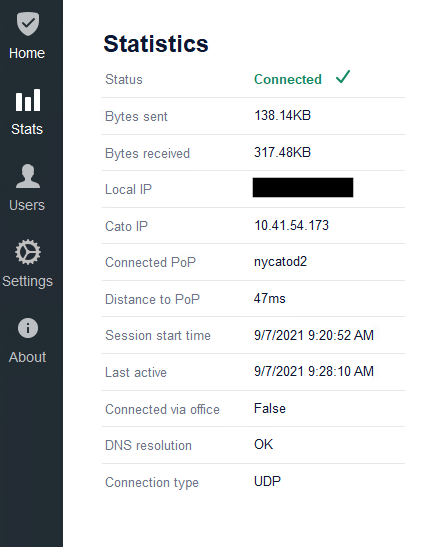Image resolution: width=431 pixels, height=547 pixels.
Task: Click the Stats sidebar label
Action: [x=27, y=129]
